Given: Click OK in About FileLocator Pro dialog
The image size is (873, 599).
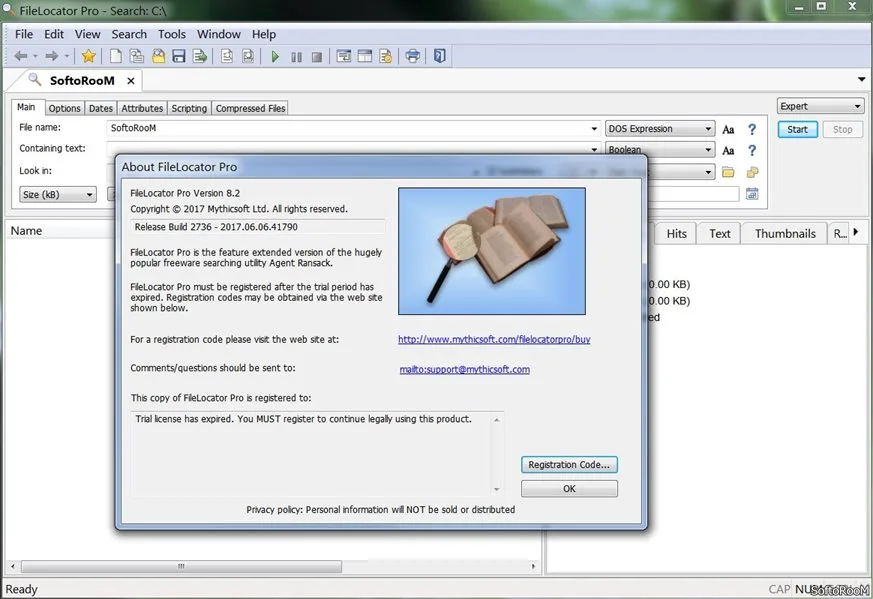Looking at the screenshot, I should [x=569, y=488].
